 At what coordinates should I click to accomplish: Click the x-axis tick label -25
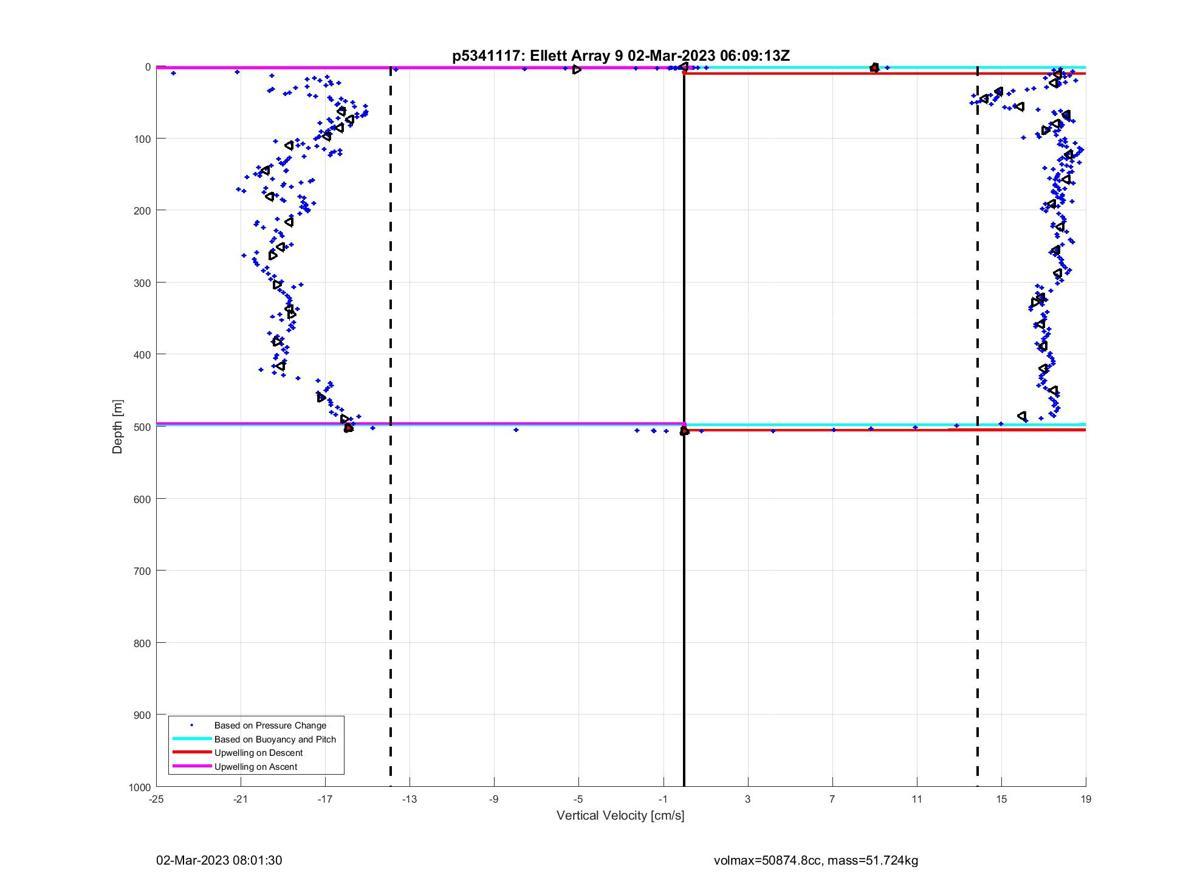point(156,799)
